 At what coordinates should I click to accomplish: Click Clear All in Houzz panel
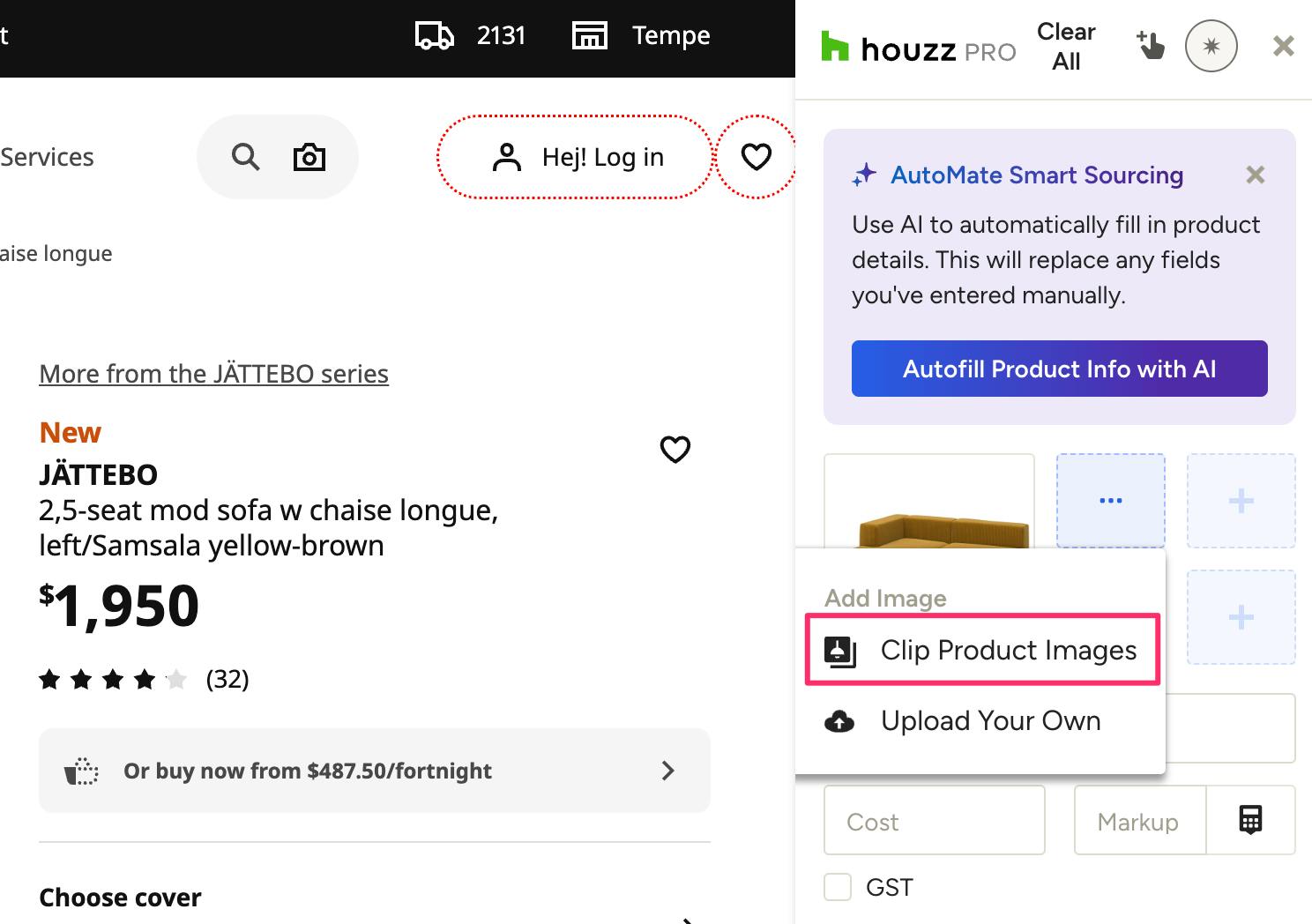[1065, 46]
